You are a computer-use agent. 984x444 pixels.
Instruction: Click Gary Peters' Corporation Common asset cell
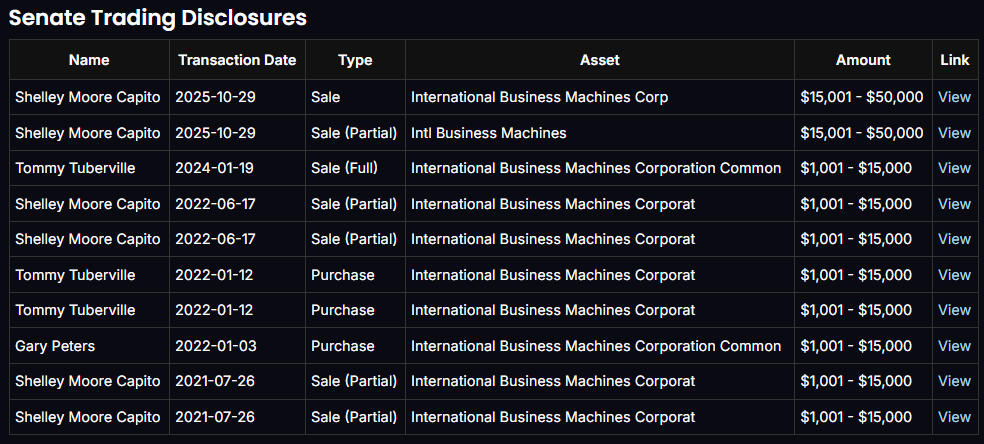[x=596, y=346]
